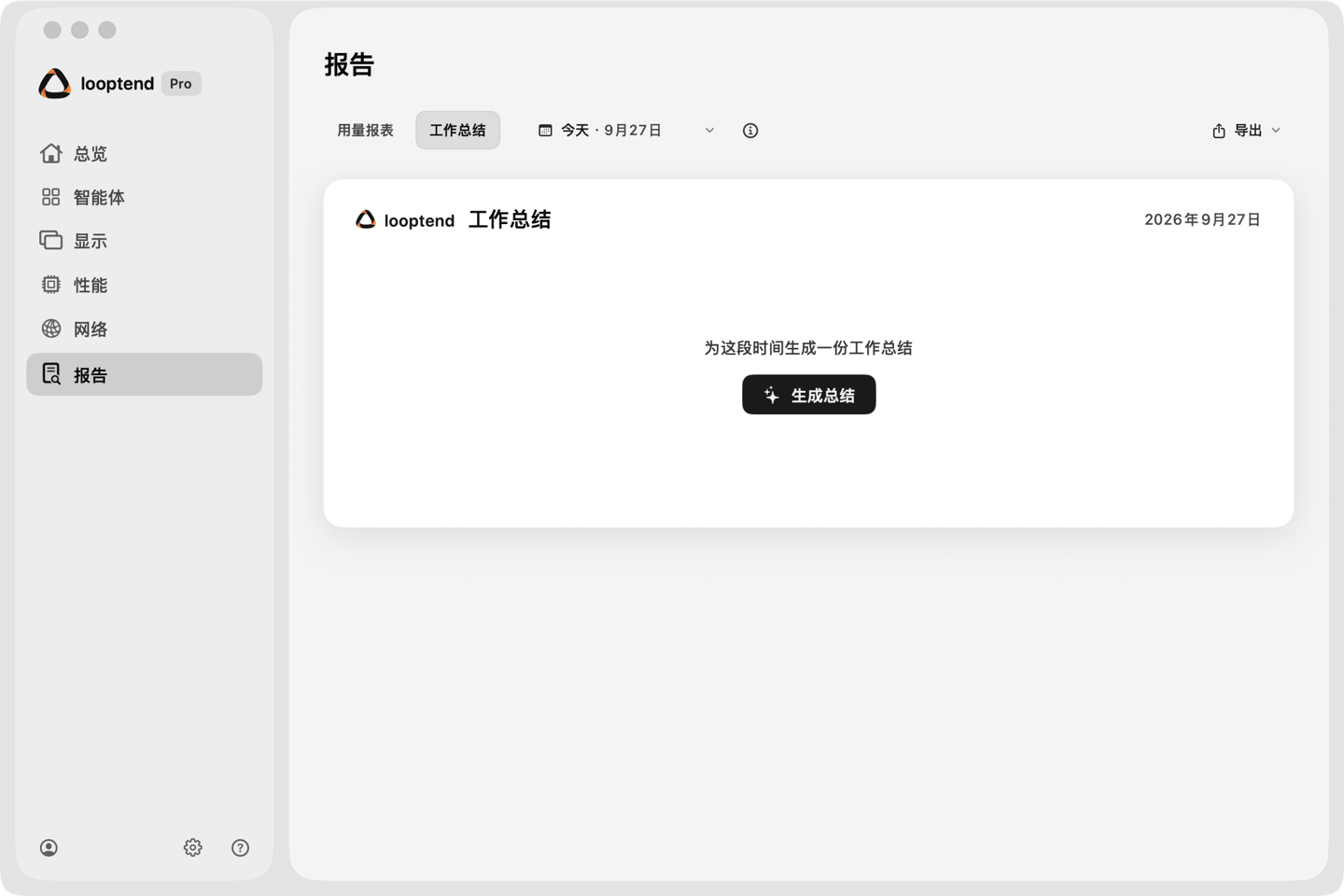Screen dimensions: 1344x896
Task: Click the 工作总结 card heading
Action: click(x=510, y=219)
